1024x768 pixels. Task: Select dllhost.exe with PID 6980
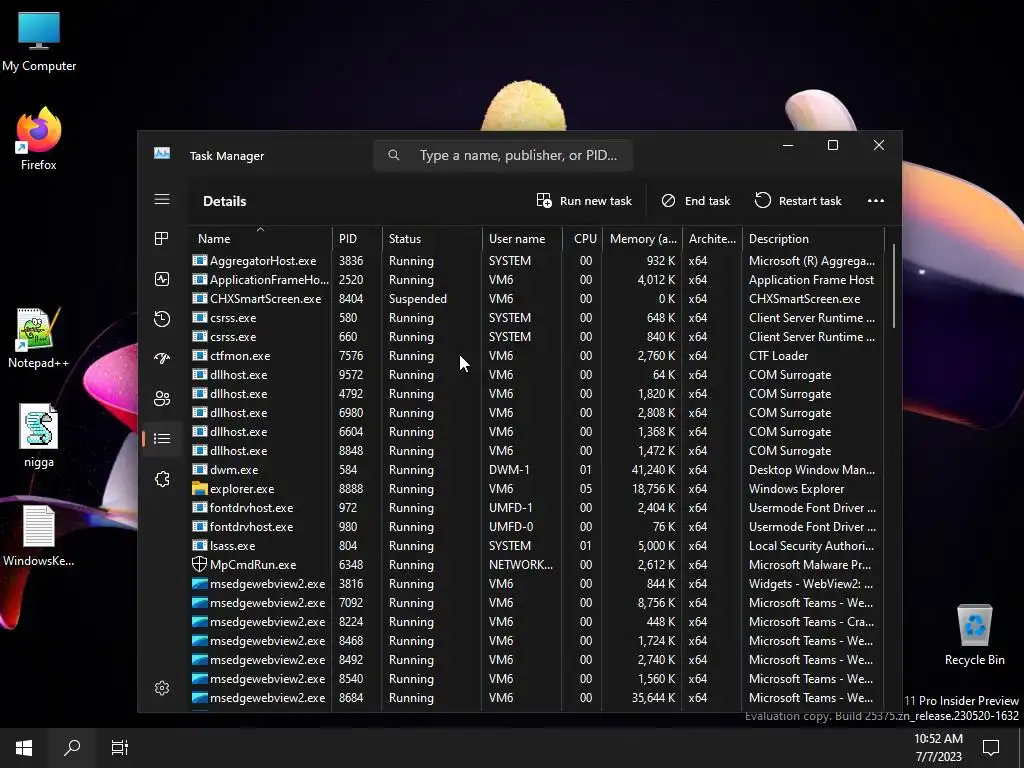tap(537, 413)
